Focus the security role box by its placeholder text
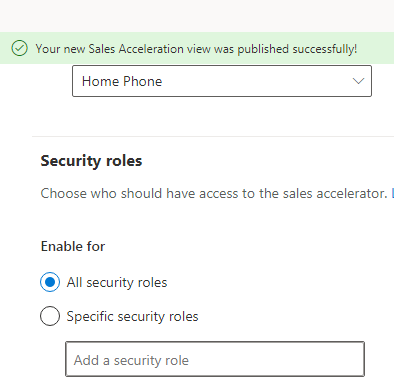Image resolution: width=394 pixels, height=378 pixels. 131,360
